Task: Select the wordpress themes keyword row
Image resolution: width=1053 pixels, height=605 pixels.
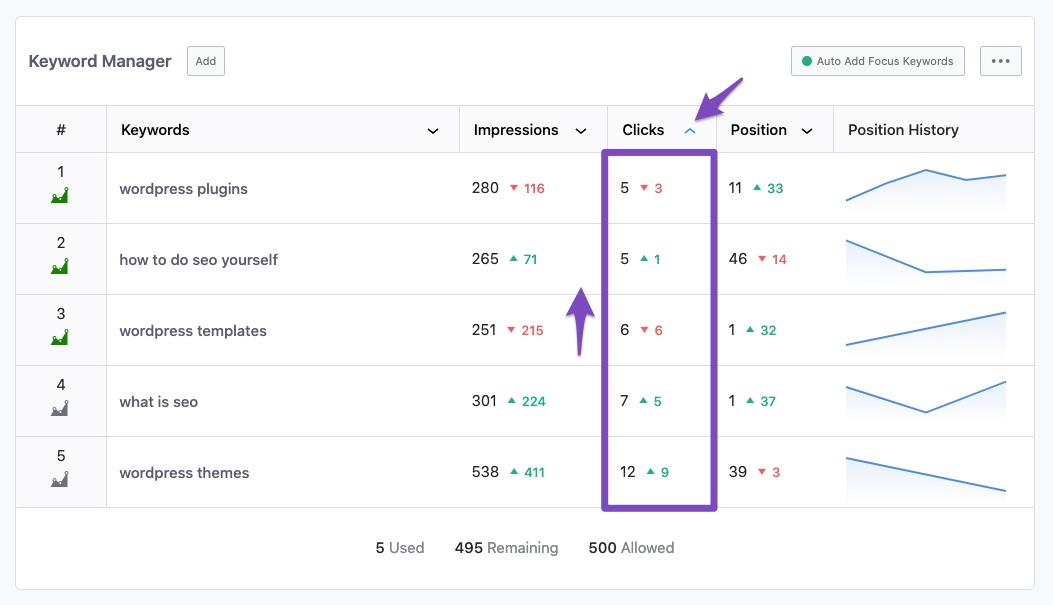Action: tap(184, 473)
